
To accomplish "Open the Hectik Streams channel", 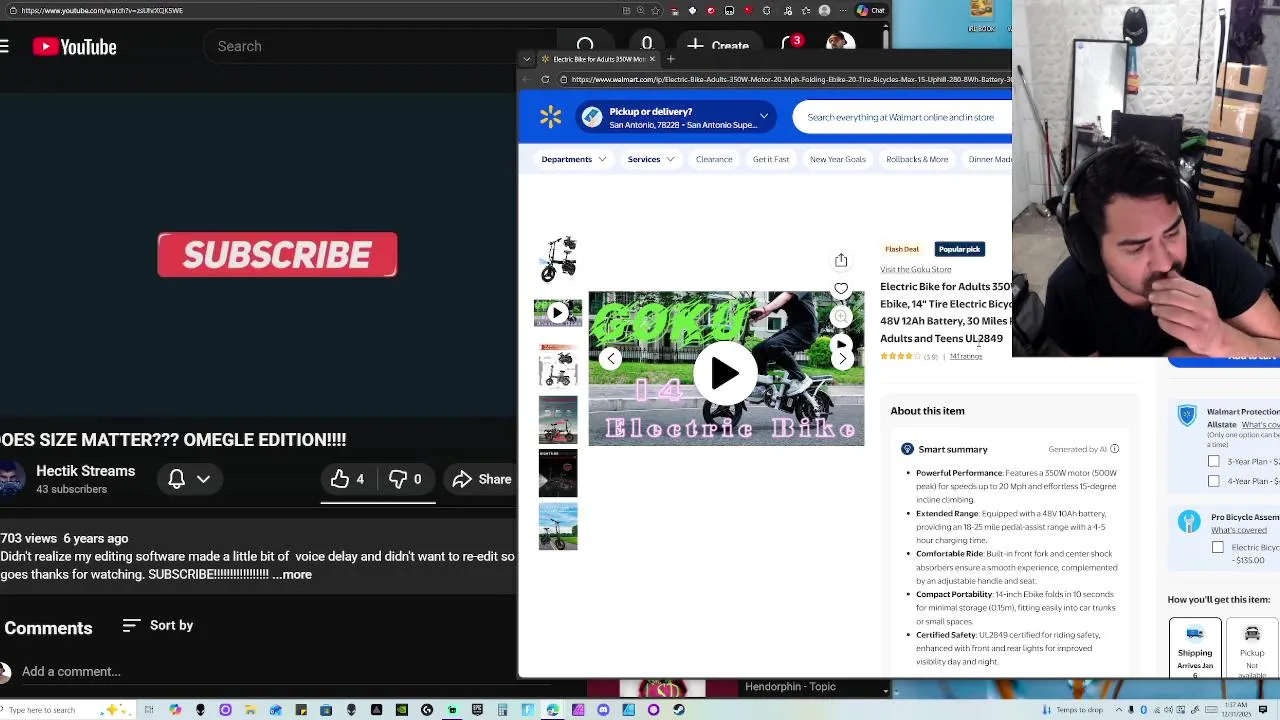I will click(x=85, y=471).
